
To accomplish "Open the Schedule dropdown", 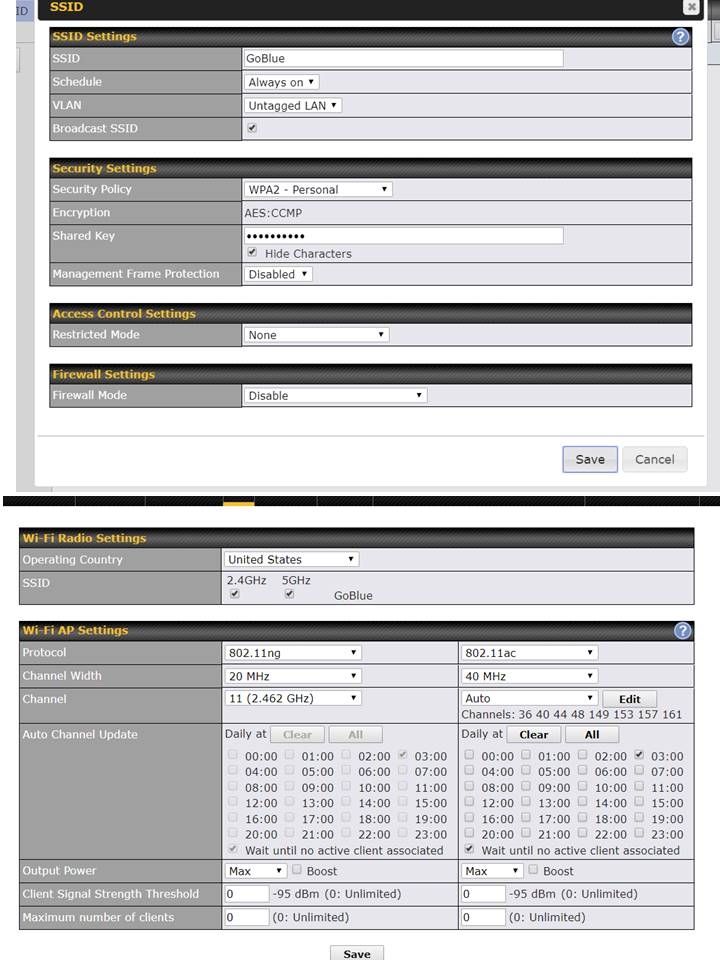I will (282, 82).
